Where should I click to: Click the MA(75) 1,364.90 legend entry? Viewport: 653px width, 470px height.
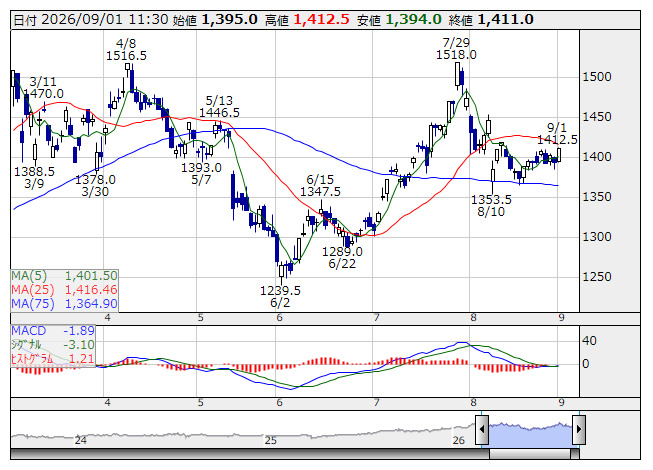(x=65, y=304)
